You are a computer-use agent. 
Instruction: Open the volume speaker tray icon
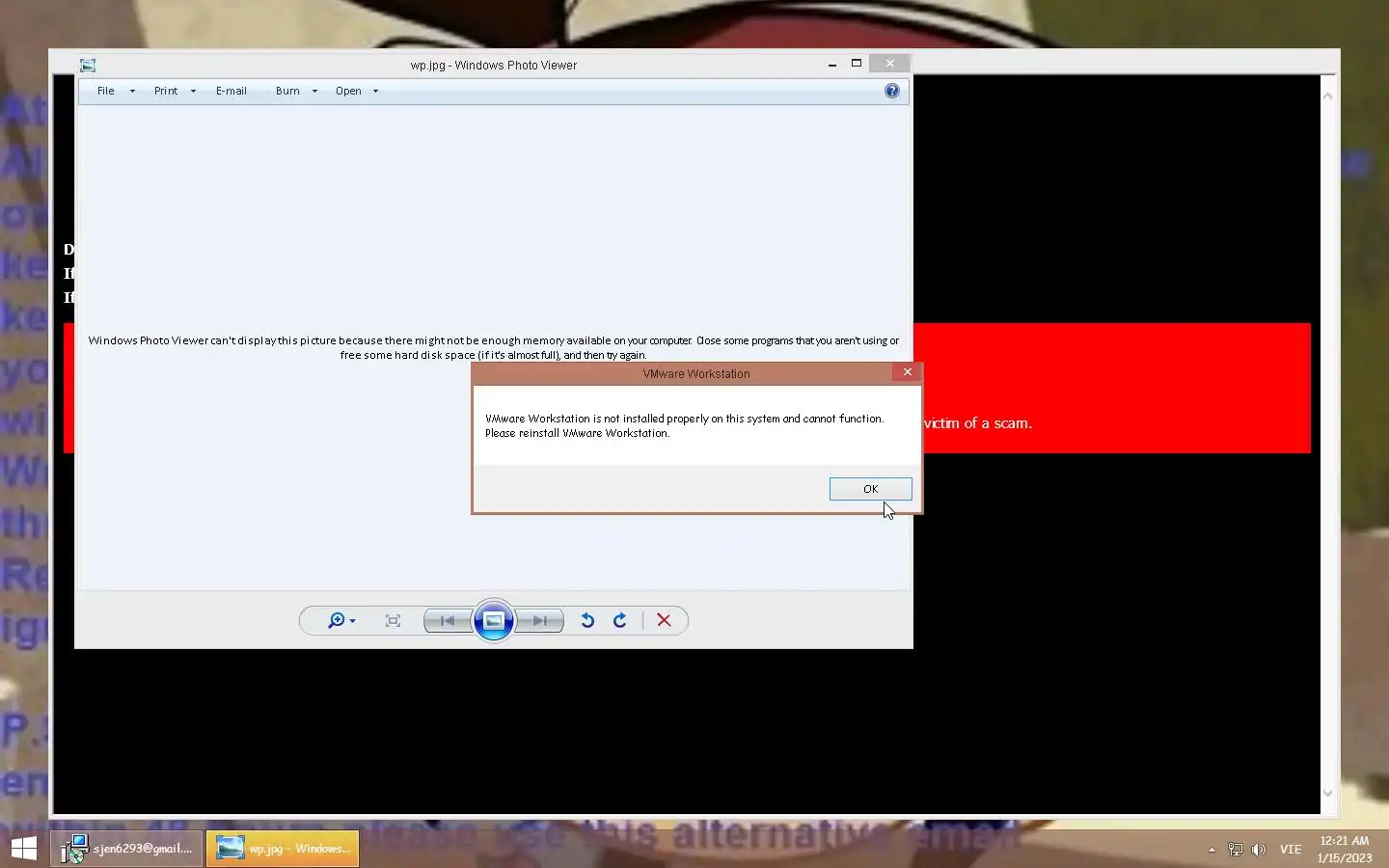point(1259,850)
